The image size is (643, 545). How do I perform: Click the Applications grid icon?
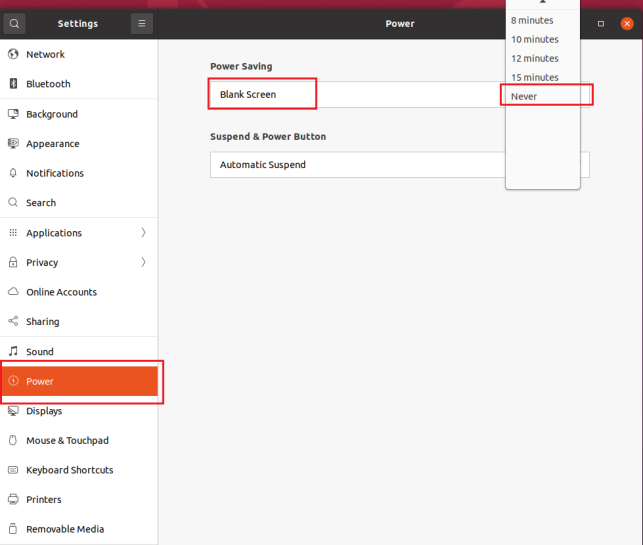[13, 233]
